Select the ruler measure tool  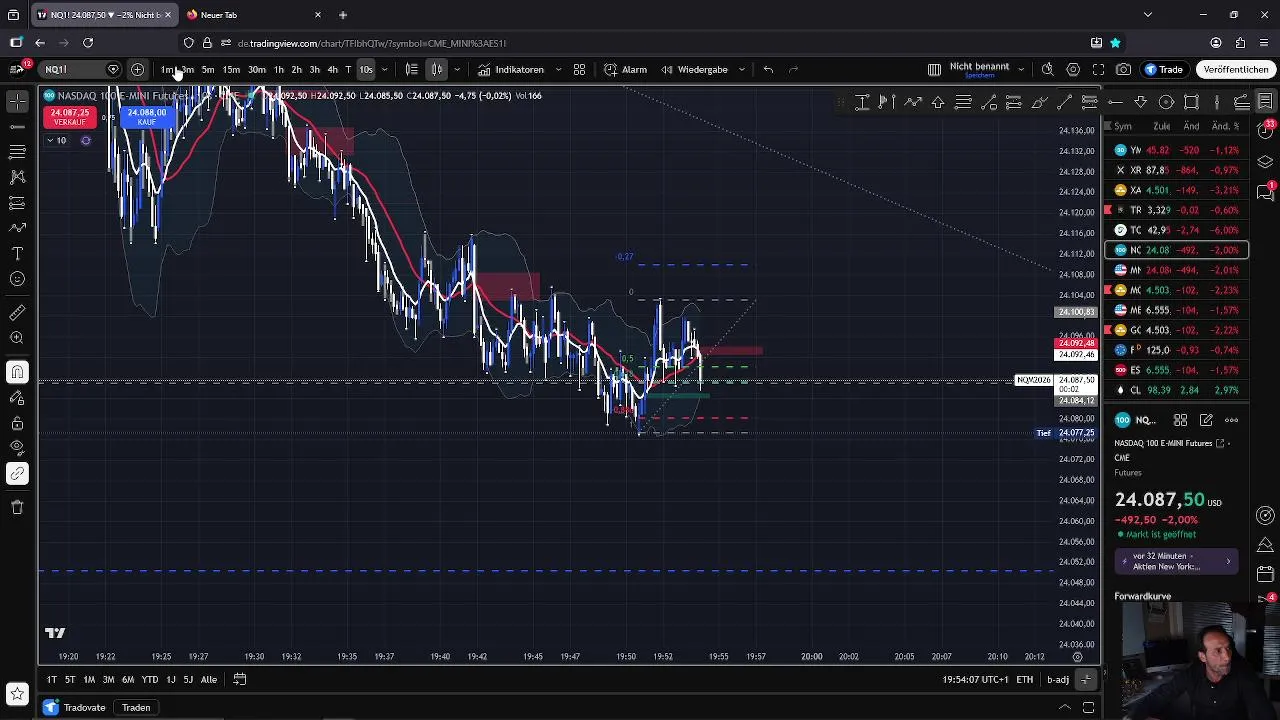click(x=17, y=313)
